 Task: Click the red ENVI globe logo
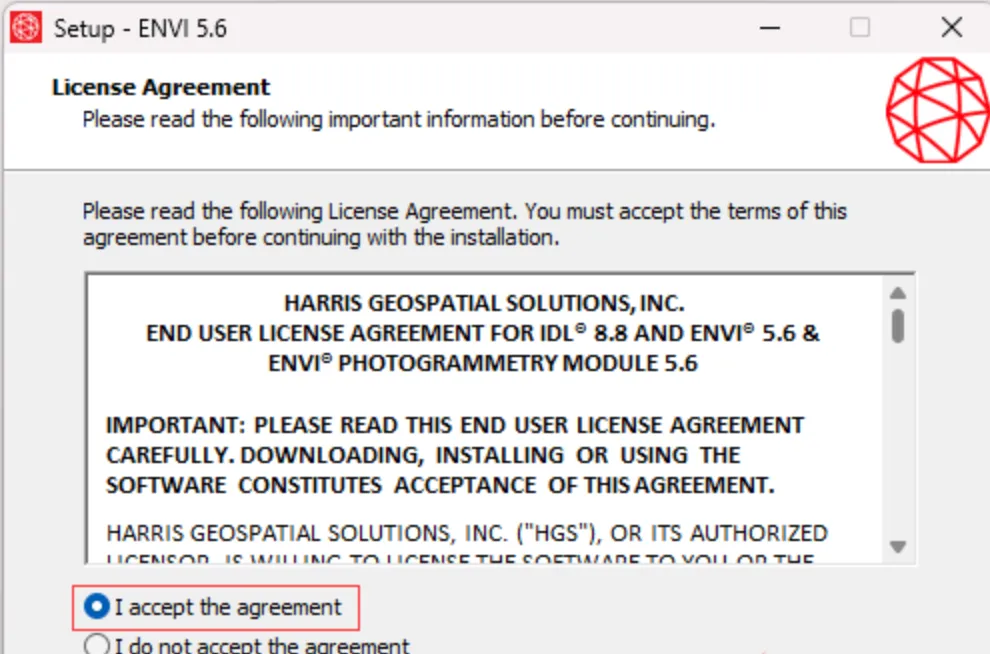(937, 110)
